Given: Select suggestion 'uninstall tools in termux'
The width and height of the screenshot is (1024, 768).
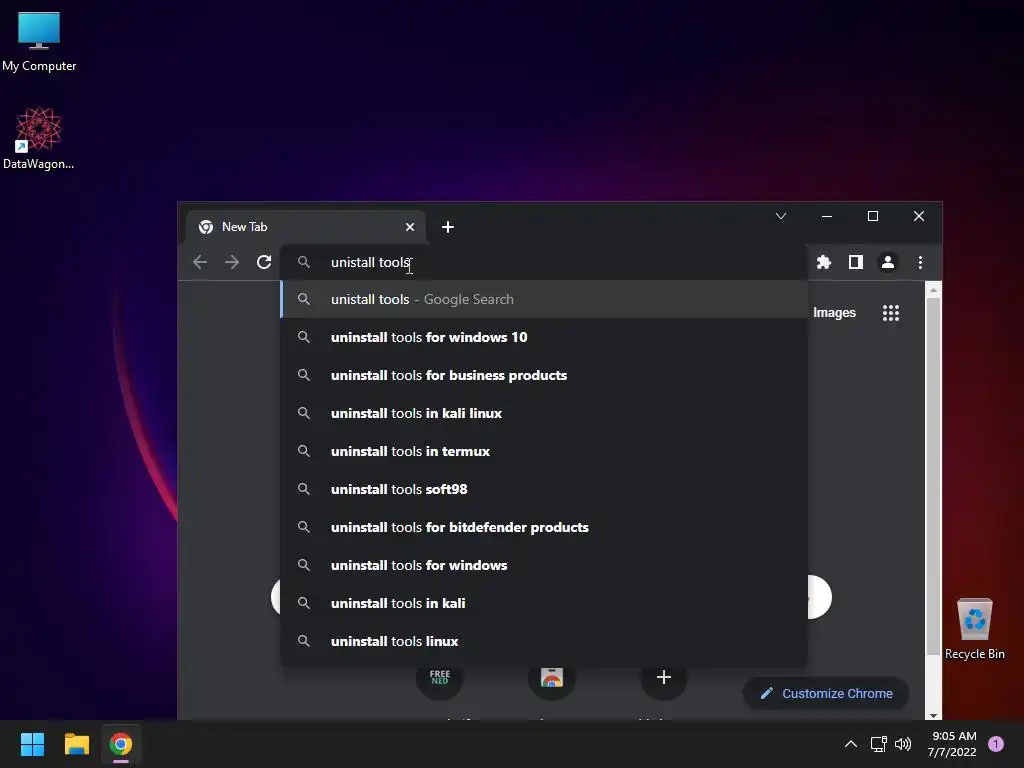Looking at the screenshot, I should (543, 451).
